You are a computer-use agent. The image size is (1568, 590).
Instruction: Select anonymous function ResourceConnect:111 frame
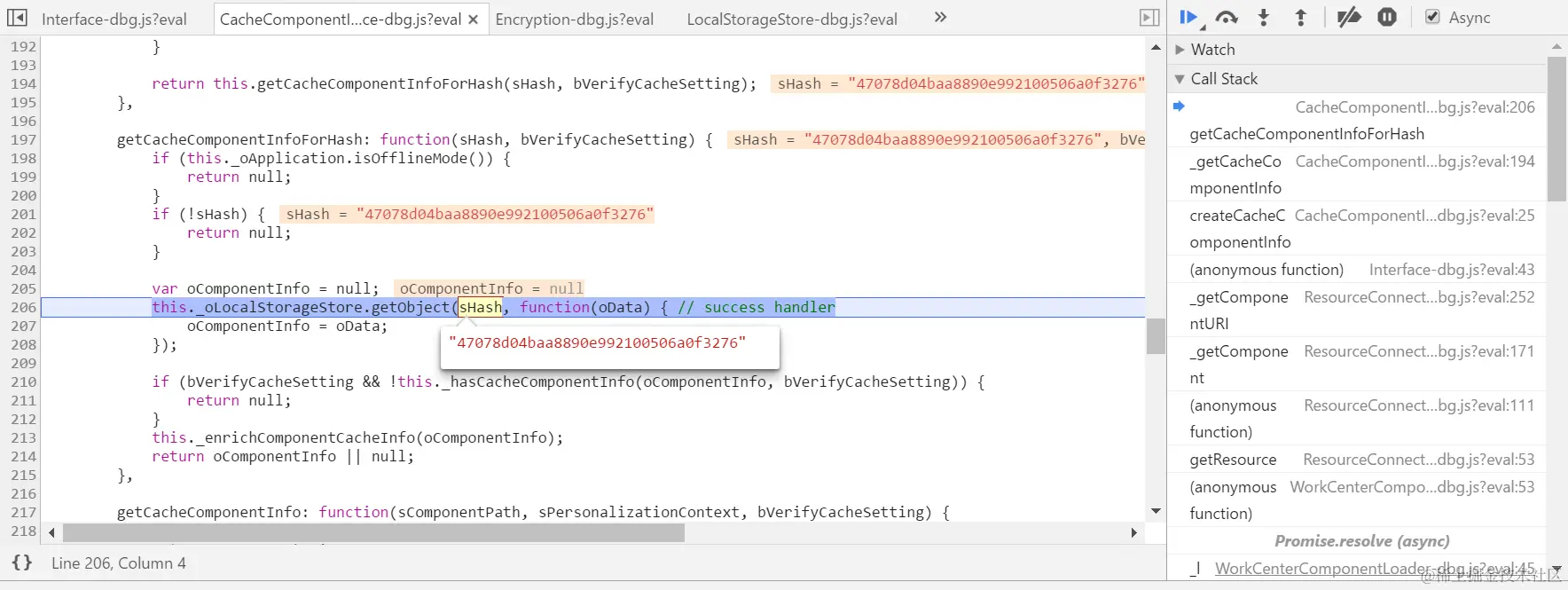click(1357, 419)
